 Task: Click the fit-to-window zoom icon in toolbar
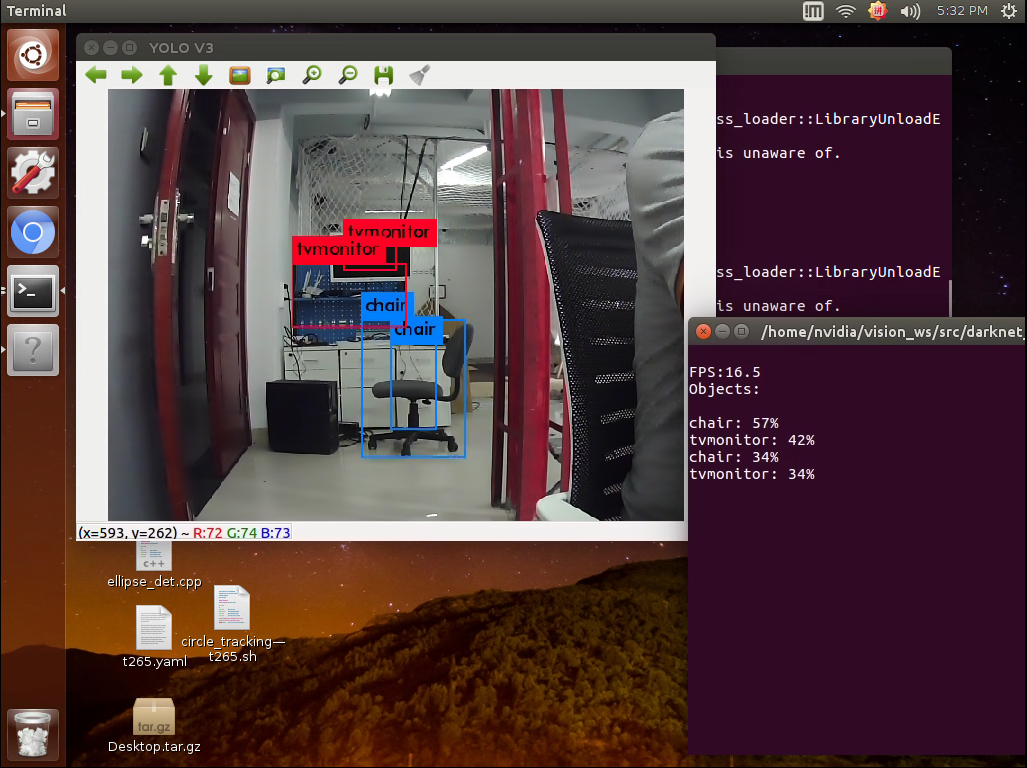276,75
